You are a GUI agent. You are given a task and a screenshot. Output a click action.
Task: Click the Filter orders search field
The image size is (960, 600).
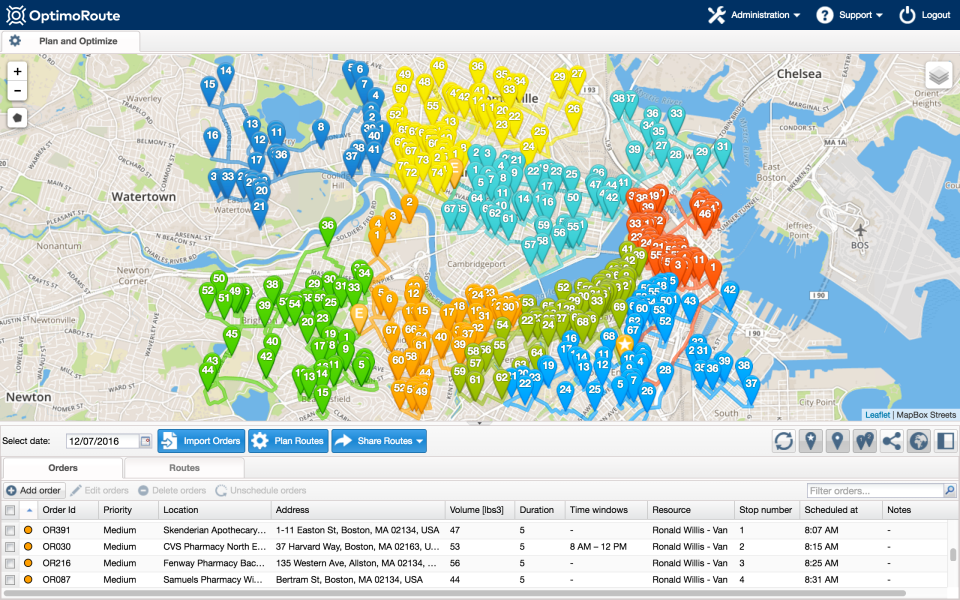tap(876, 490)
